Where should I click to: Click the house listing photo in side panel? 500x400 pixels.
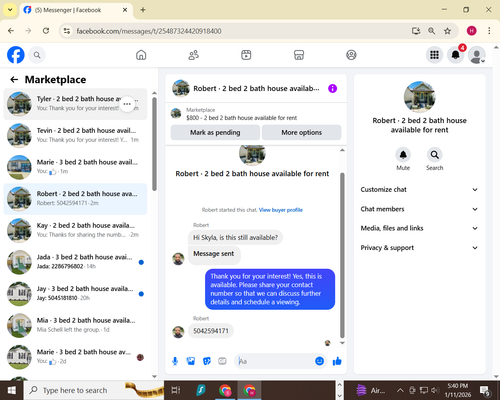pyautogui.click(x=419, y=97)
